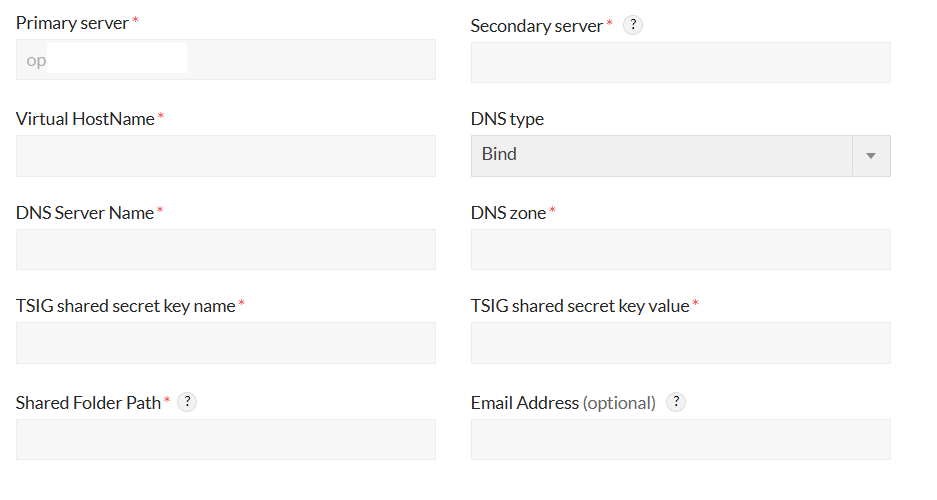Image resolution: width=937 pixels, height=500 pixels.
Task: Expand DNS type dropdown via arrow button
Action: tap(870, 156)
